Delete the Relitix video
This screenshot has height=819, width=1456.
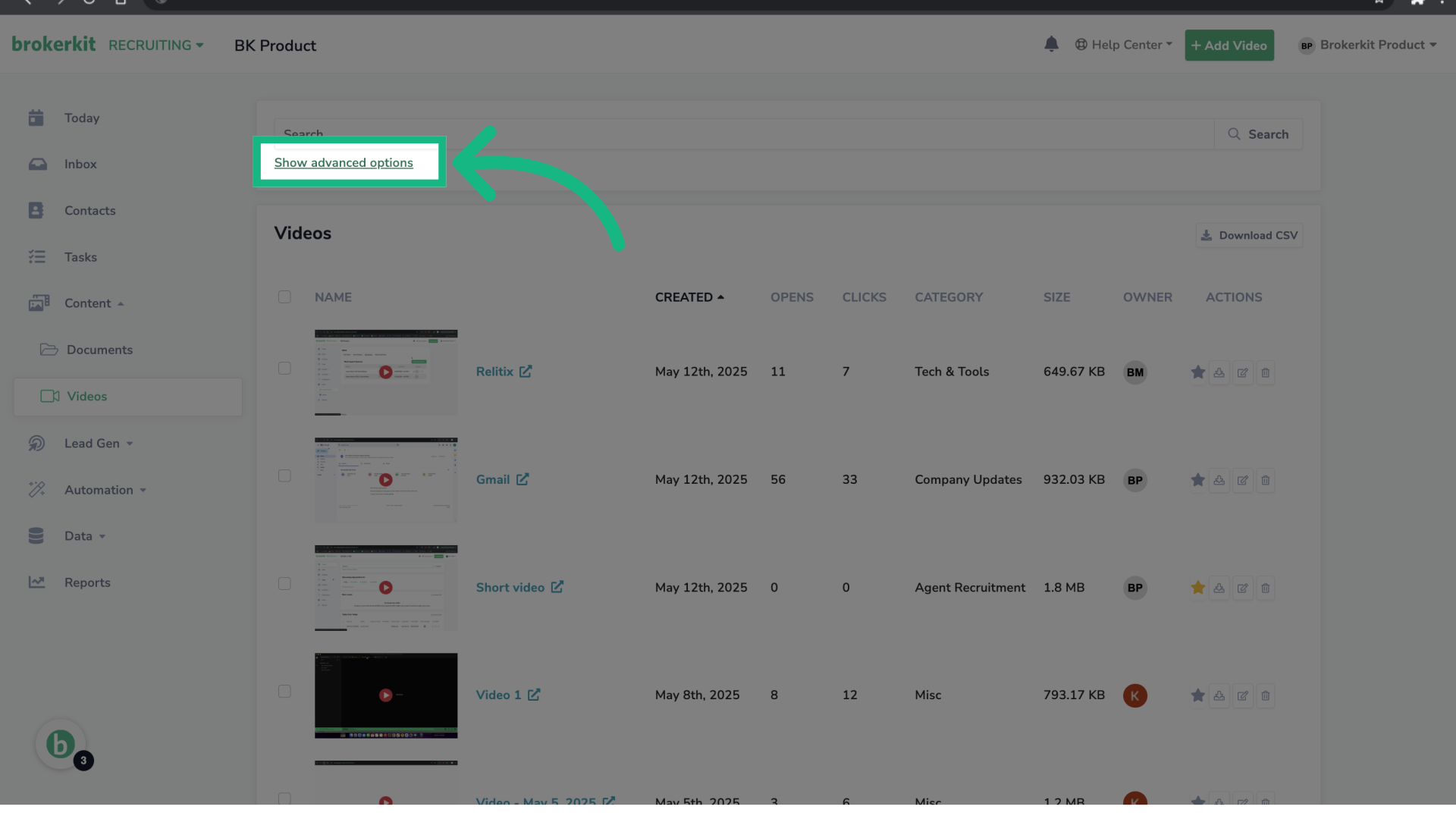(1265, 372)
